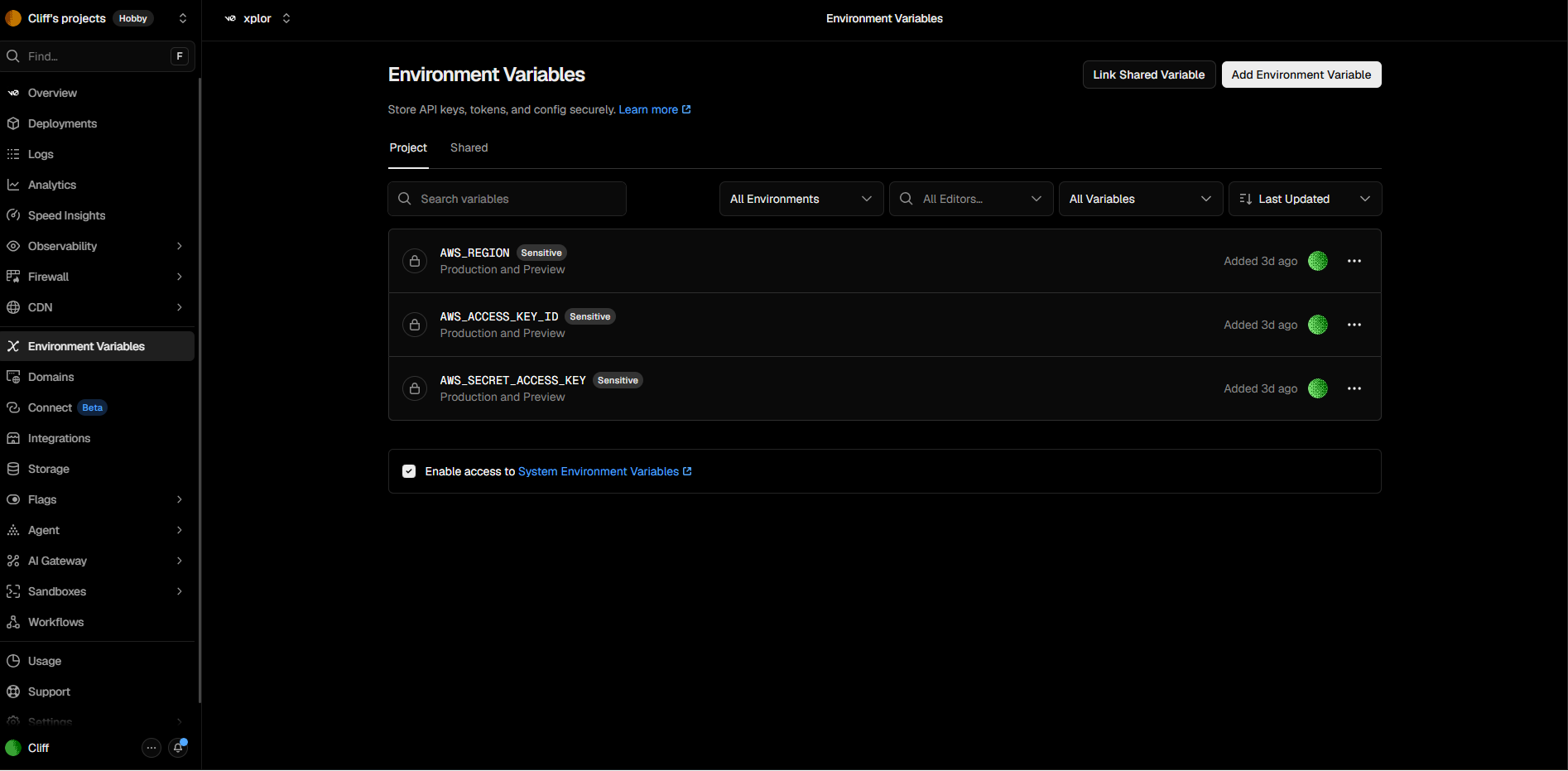Go to the Connect Beta menu item
The width and height of the screenshot is (1568, 771).
[98, 407]
